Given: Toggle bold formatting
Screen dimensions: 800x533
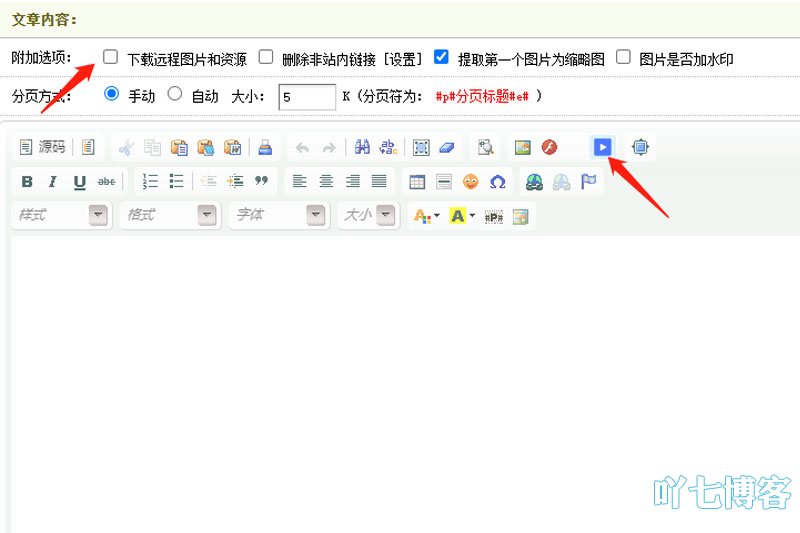Looking at the screenshot, I should 27,182.
